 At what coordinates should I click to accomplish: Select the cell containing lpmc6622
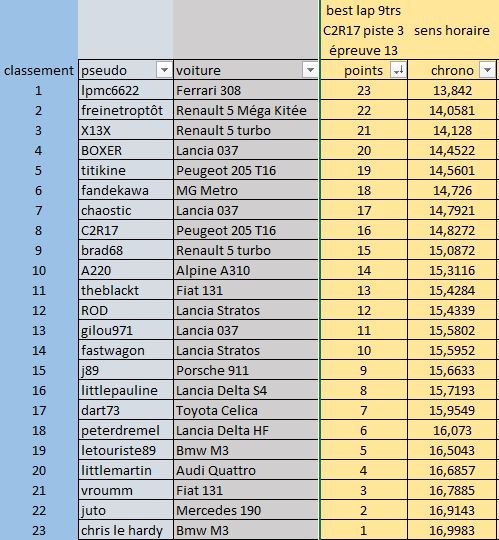pos(126,91)
